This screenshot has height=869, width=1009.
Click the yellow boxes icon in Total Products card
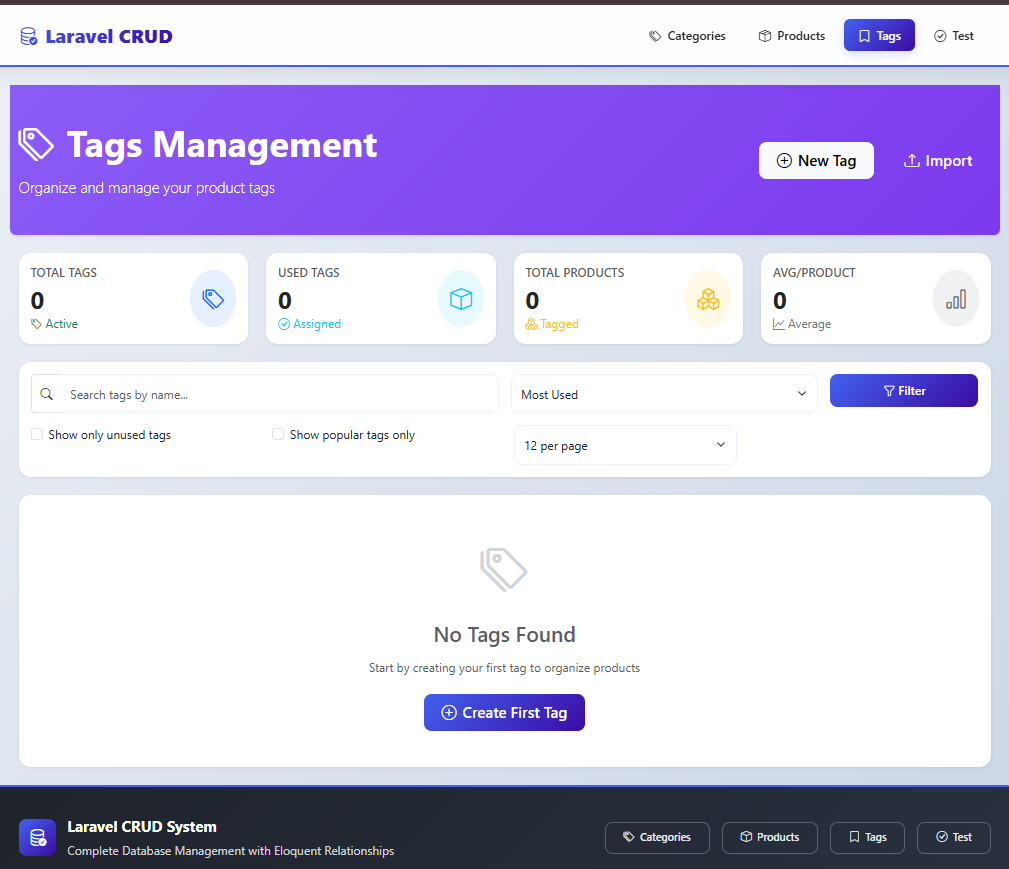coord(708,299)
